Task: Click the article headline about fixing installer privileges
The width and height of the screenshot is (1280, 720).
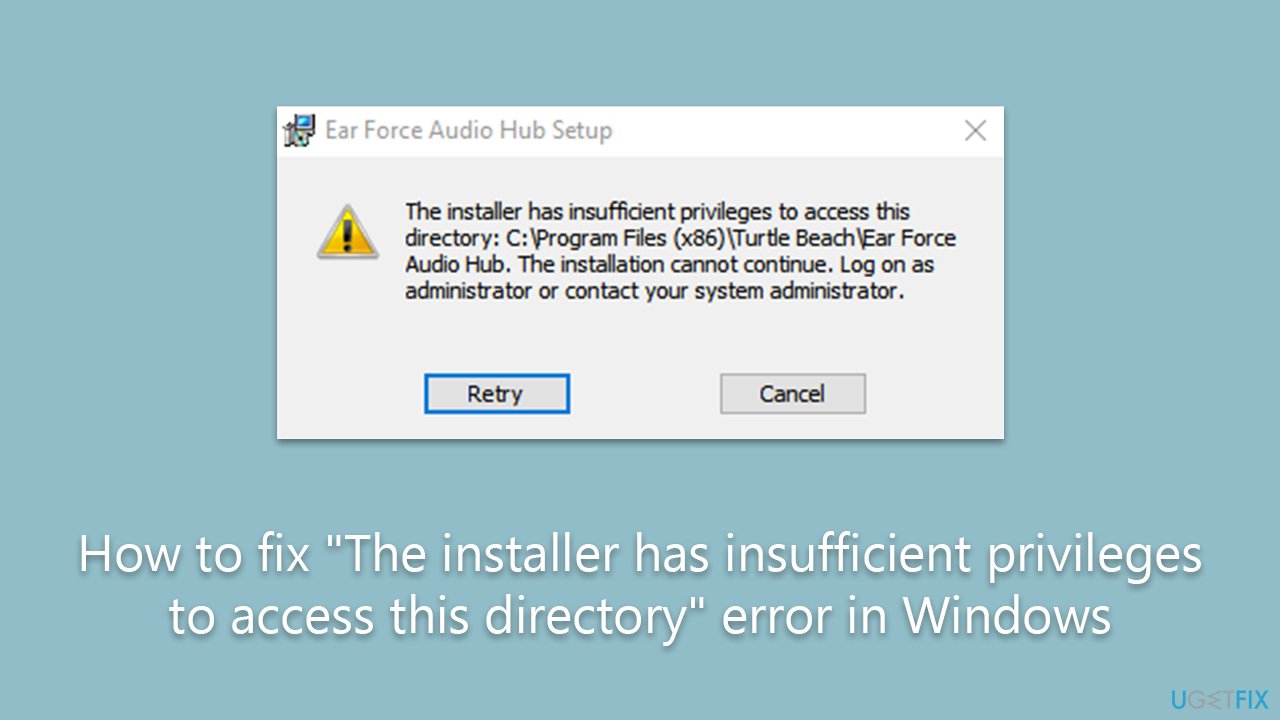Action: pos(640,585)
